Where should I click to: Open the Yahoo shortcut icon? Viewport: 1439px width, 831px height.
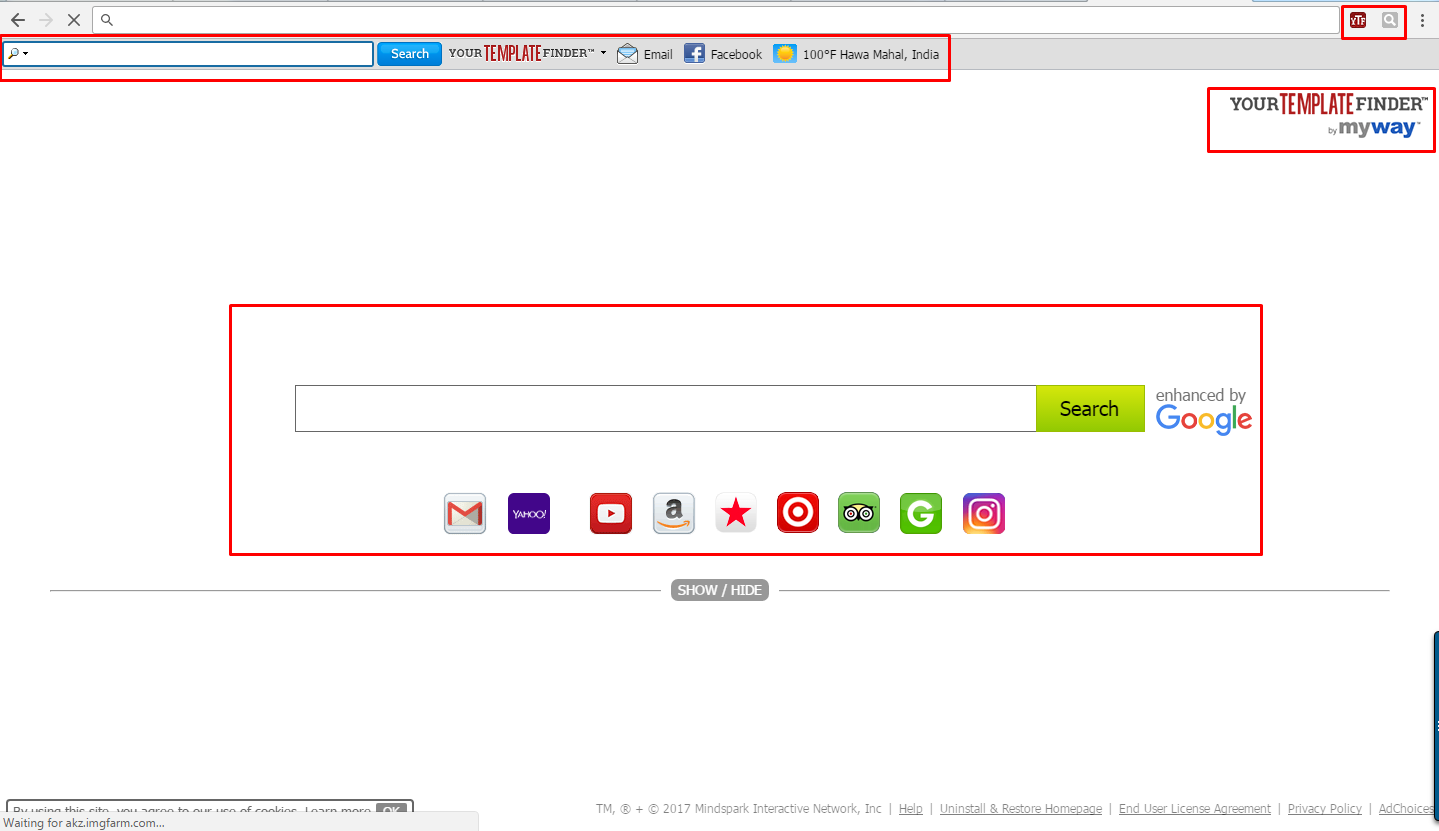[529, 514]
